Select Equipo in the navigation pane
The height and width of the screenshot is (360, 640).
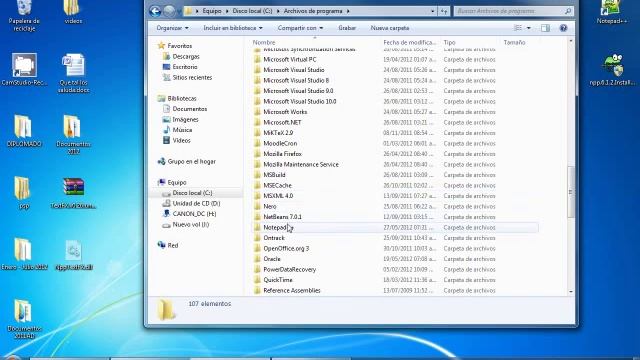click(172, 182)
